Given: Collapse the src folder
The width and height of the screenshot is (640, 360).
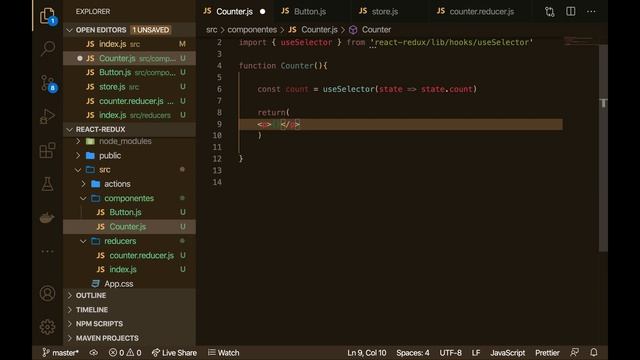Looking at the screenshot, I should (x=78, y=170).
